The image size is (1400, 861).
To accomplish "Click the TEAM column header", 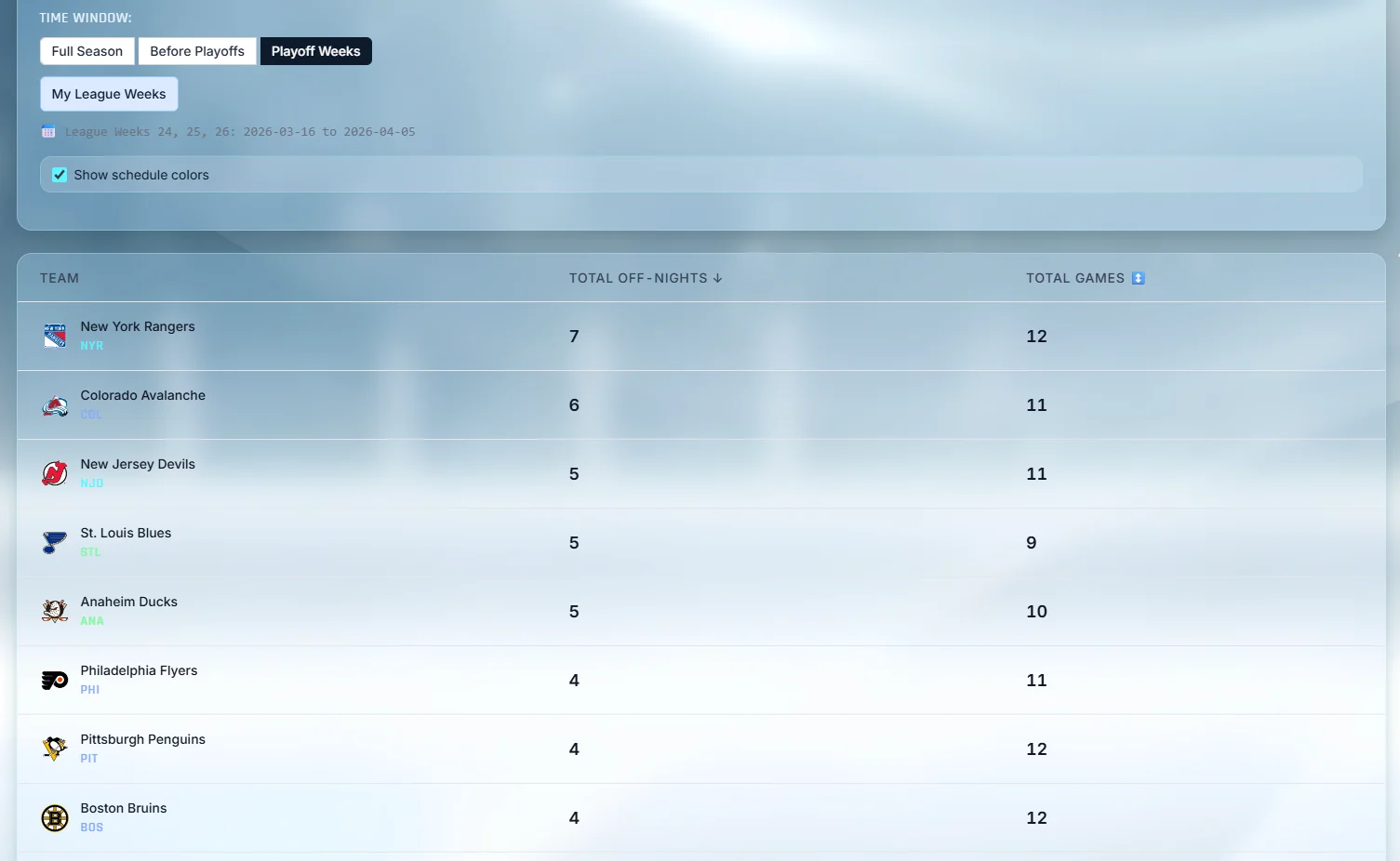I will pyautogui.click(x=60, y=278).
